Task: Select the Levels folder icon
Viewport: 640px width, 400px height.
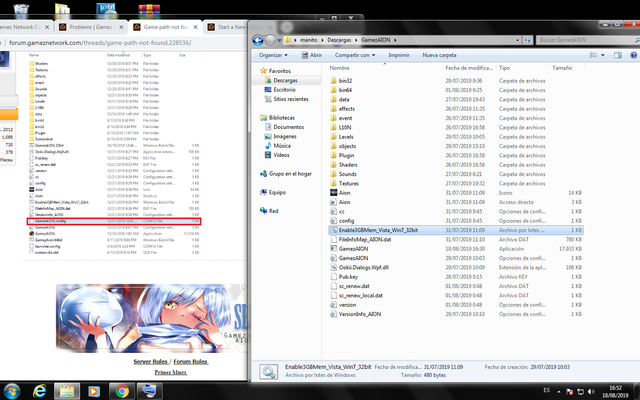Action: (x=333, y=137)
